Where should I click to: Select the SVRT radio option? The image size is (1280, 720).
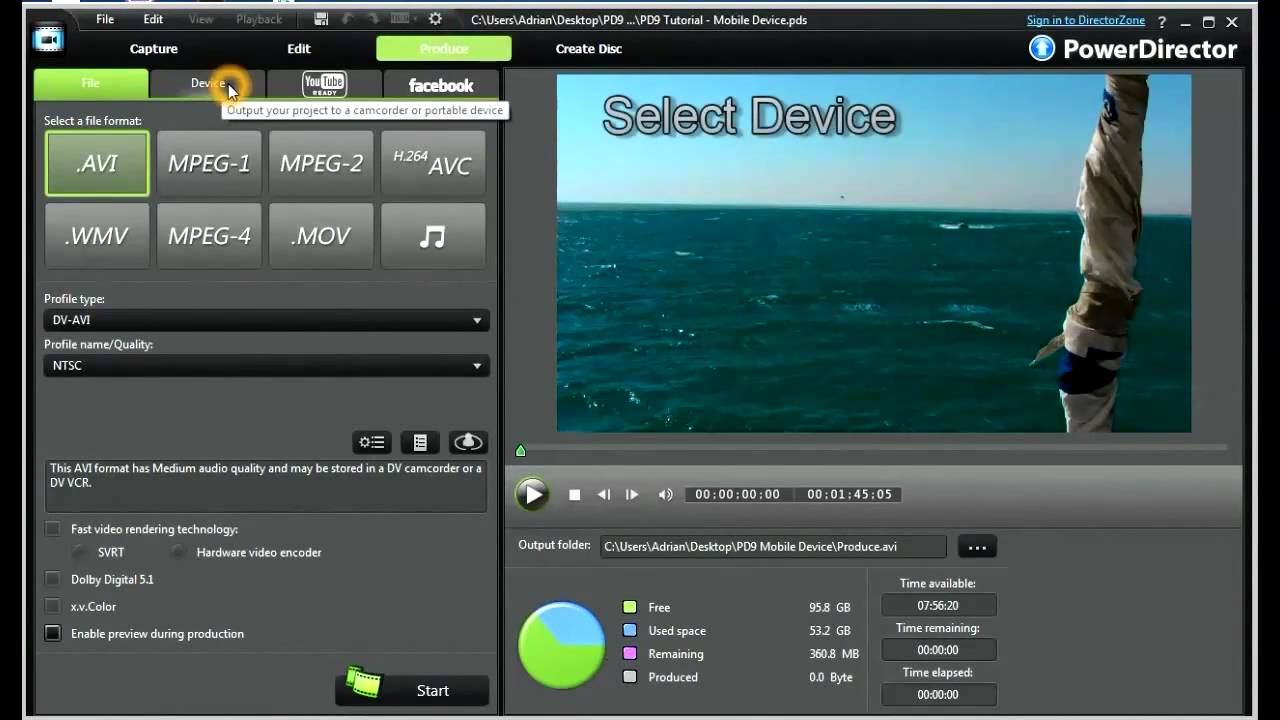point(79,552)
